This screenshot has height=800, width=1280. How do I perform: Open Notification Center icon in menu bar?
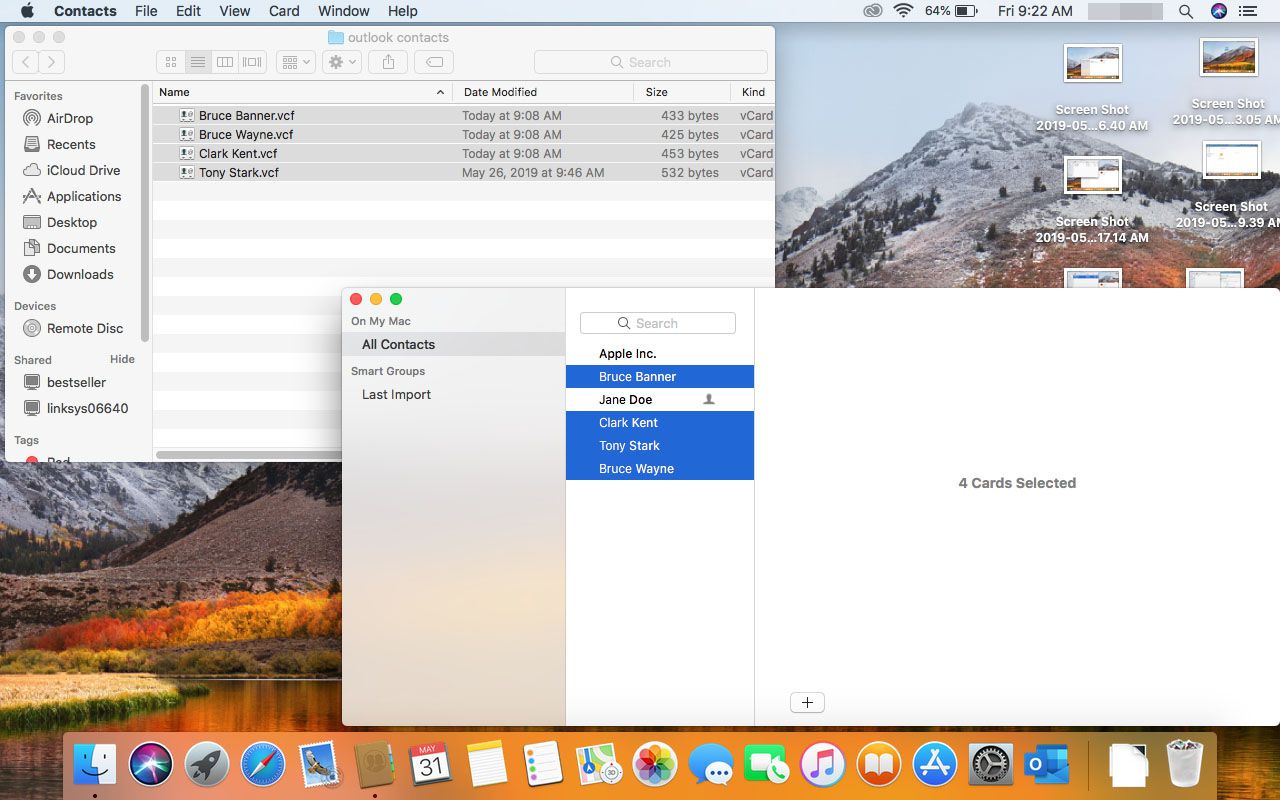(x=1250, y=11)
